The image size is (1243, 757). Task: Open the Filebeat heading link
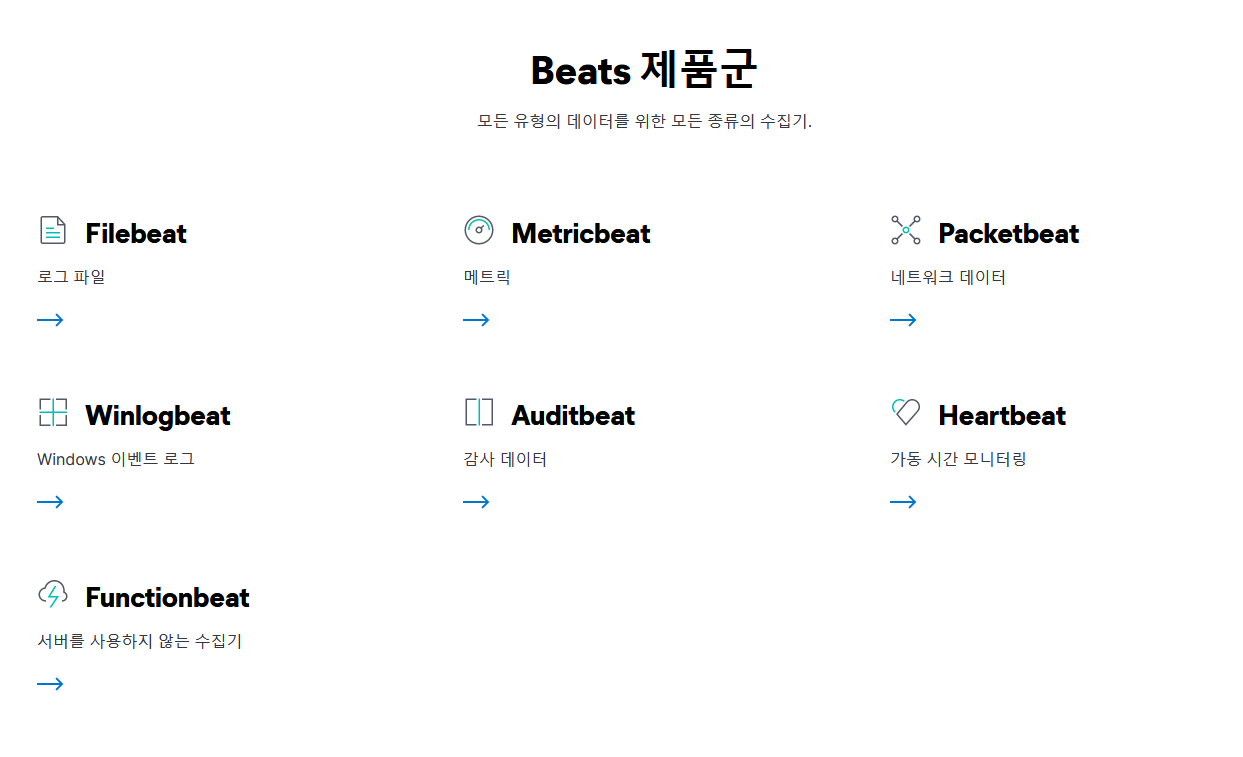pos(136,234)
